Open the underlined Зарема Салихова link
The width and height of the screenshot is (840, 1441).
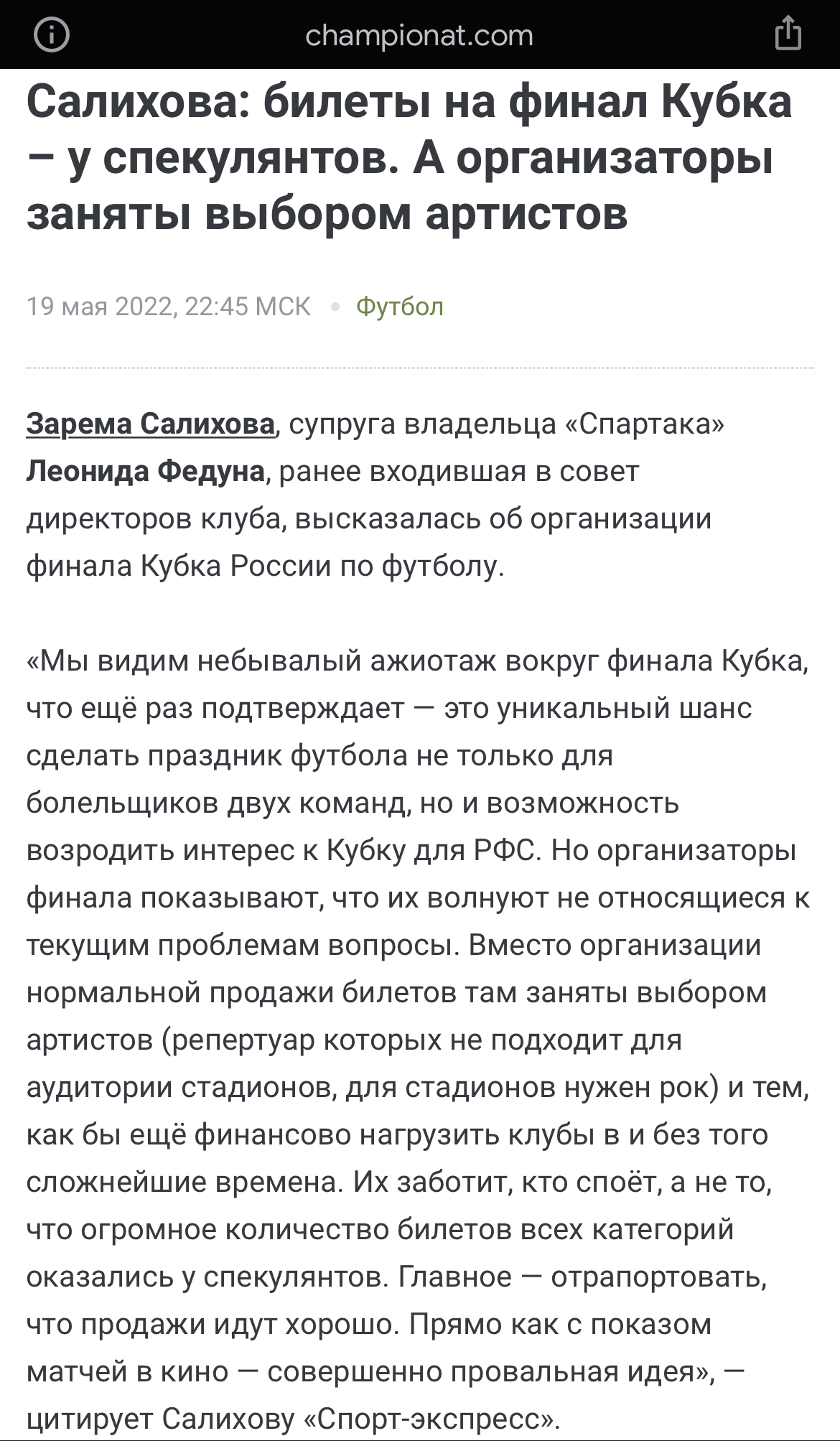point(151,424)
